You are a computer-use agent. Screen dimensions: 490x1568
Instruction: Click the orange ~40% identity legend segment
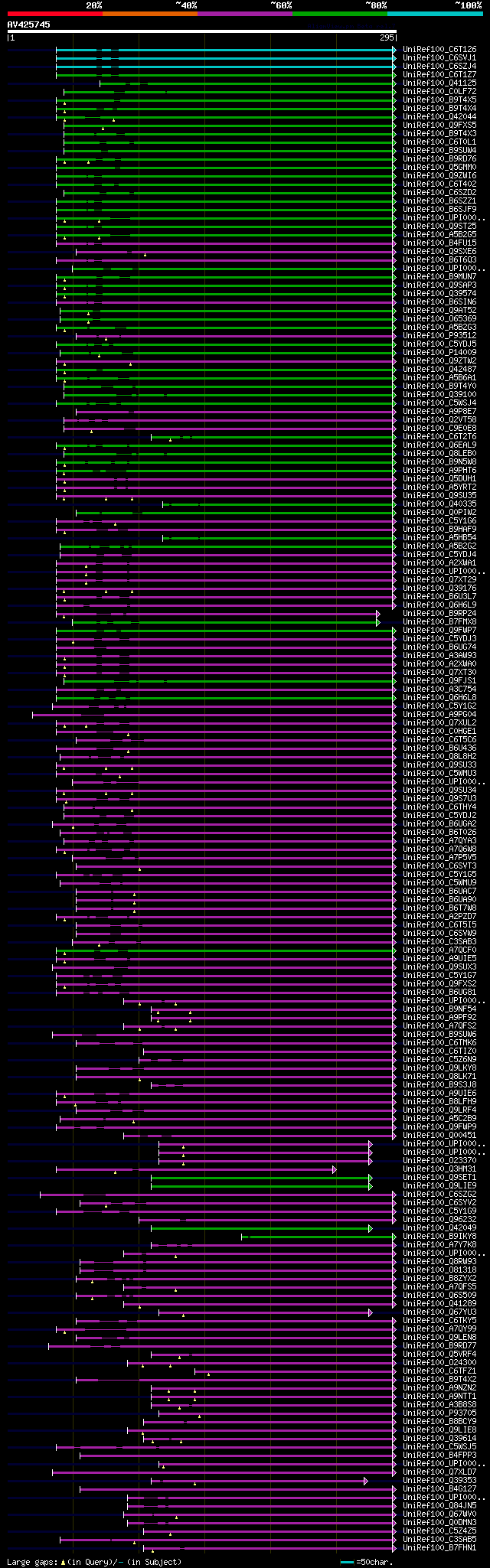point(150,14)
